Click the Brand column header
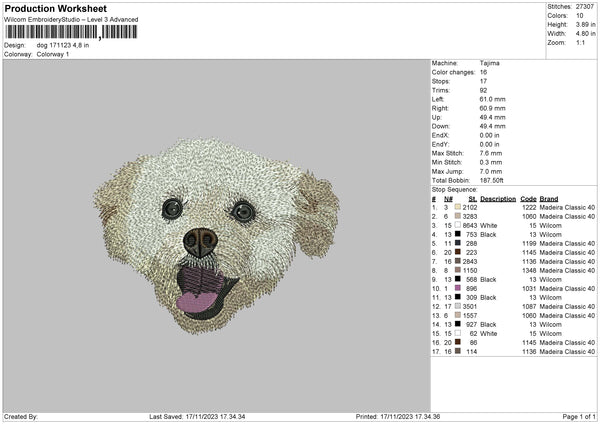600x424 pixels. [x=548, y=198]
